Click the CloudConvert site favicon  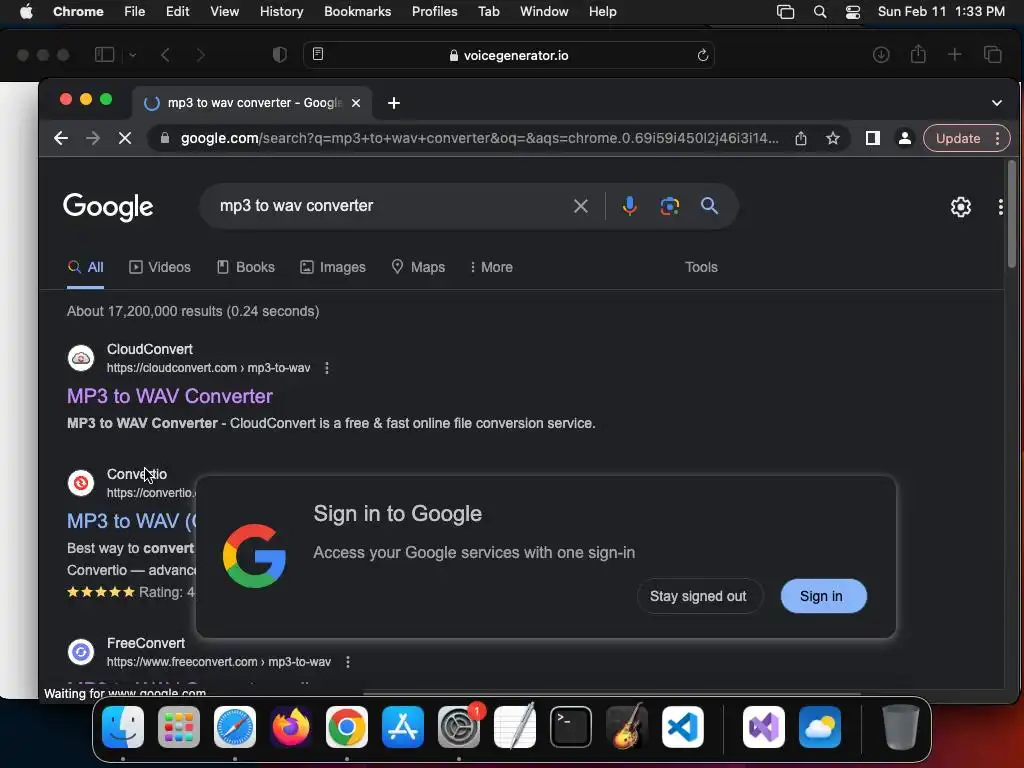81,358
